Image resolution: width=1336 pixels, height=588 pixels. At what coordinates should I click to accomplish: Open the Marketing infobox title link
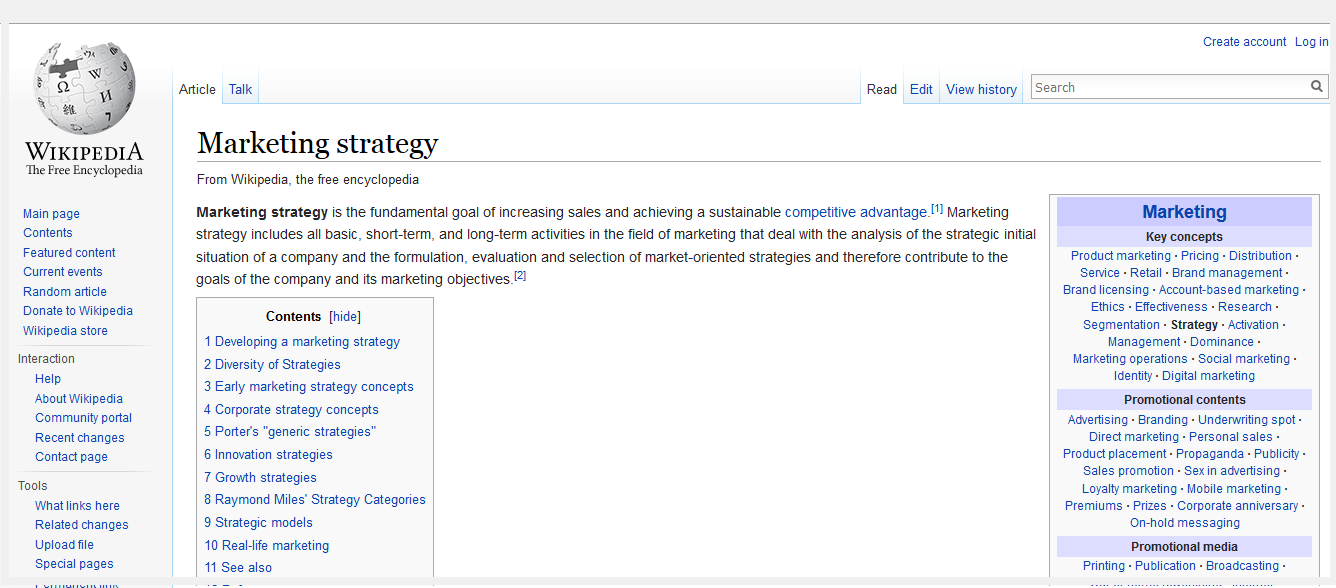(1184, 212)
